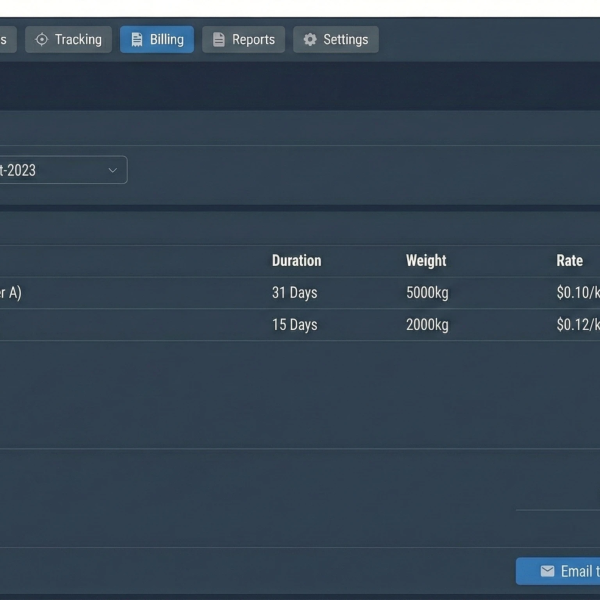Click the Tracking crosshair icon
This screenshot has height=600, width=600.
click(x=42, y=40)
